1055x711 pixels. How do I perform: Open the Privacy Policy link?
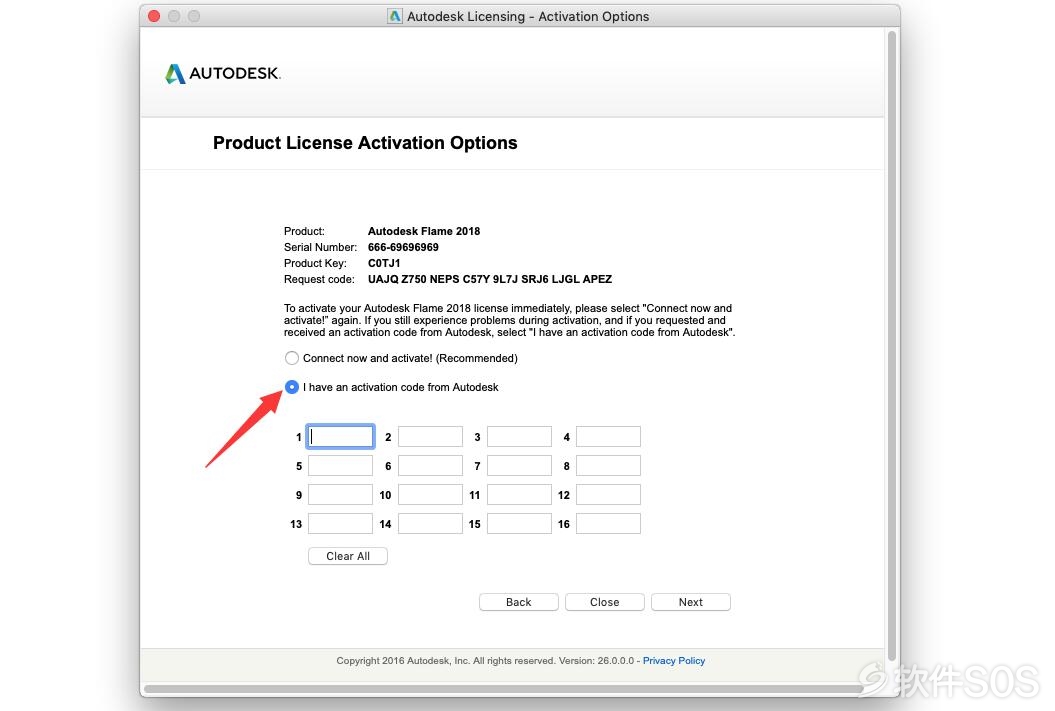point(674,661)
